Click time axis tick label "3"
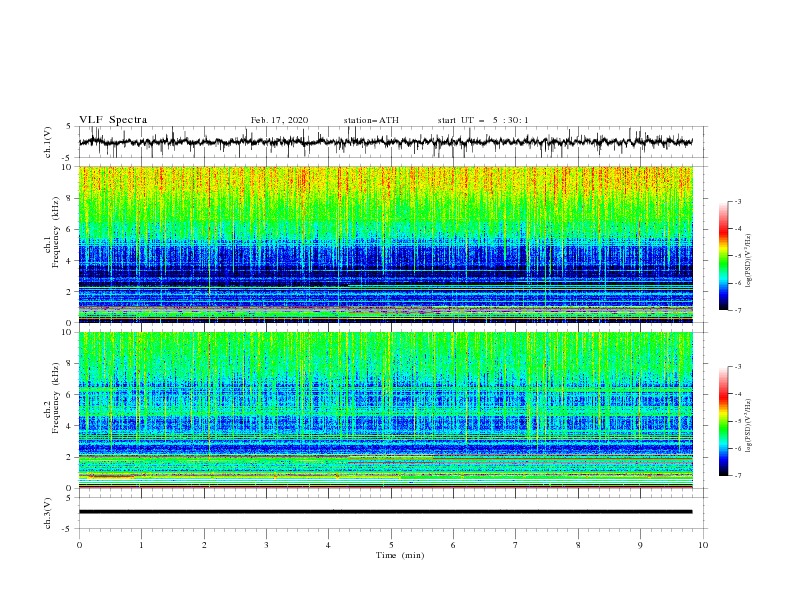 [266, 545]
